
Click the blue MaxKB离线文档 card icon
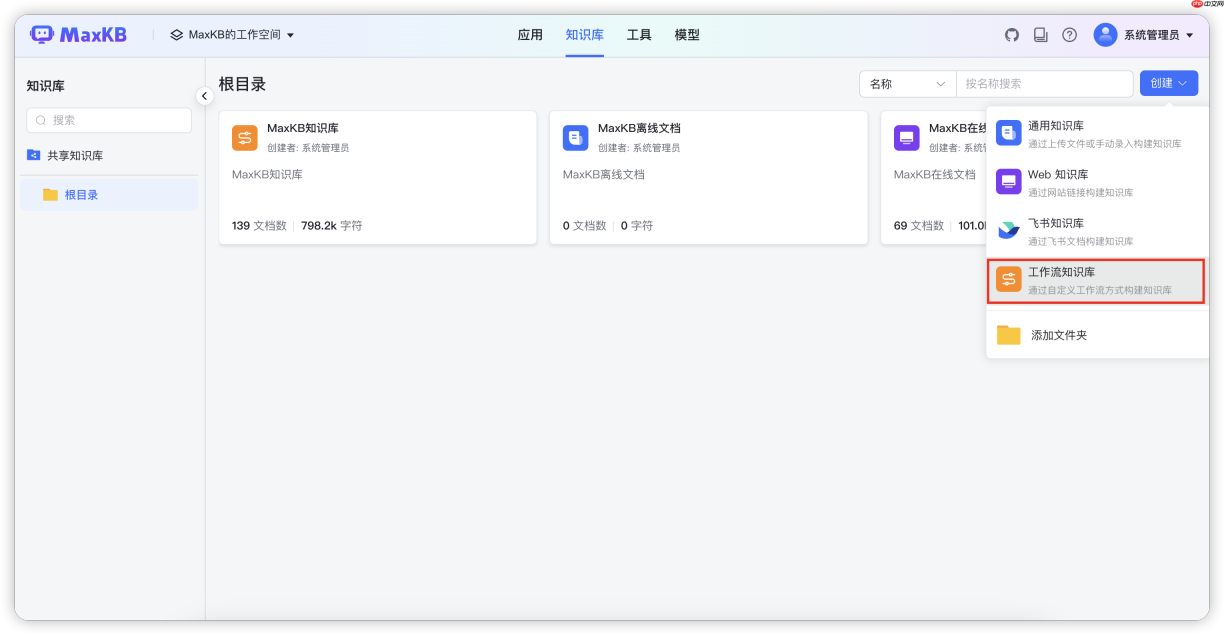coord(576,138)
